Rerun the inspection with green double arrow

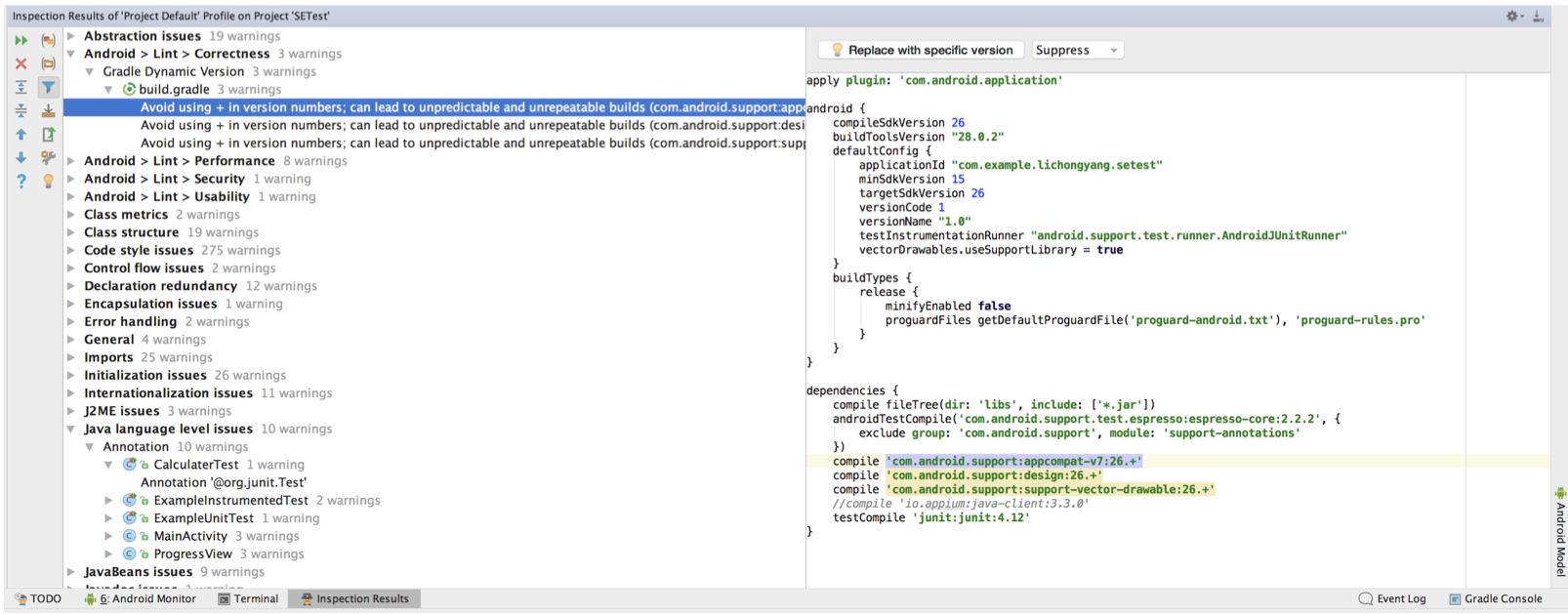tap(21, 40)
